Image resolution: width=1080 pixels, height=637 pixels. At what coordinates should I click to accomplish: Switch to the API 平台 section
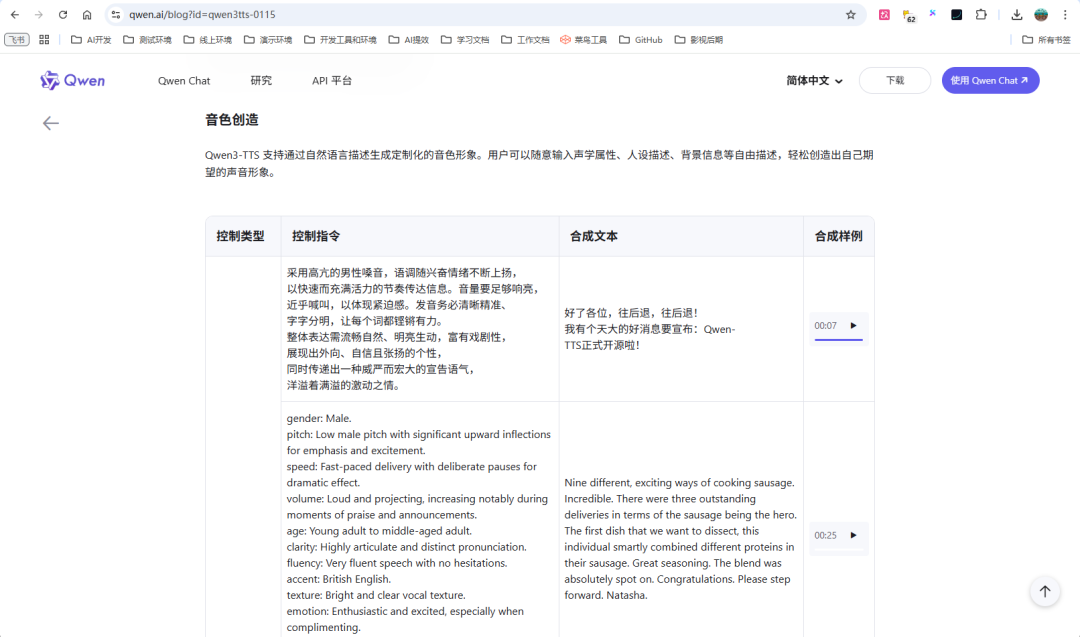pos(332,80)
